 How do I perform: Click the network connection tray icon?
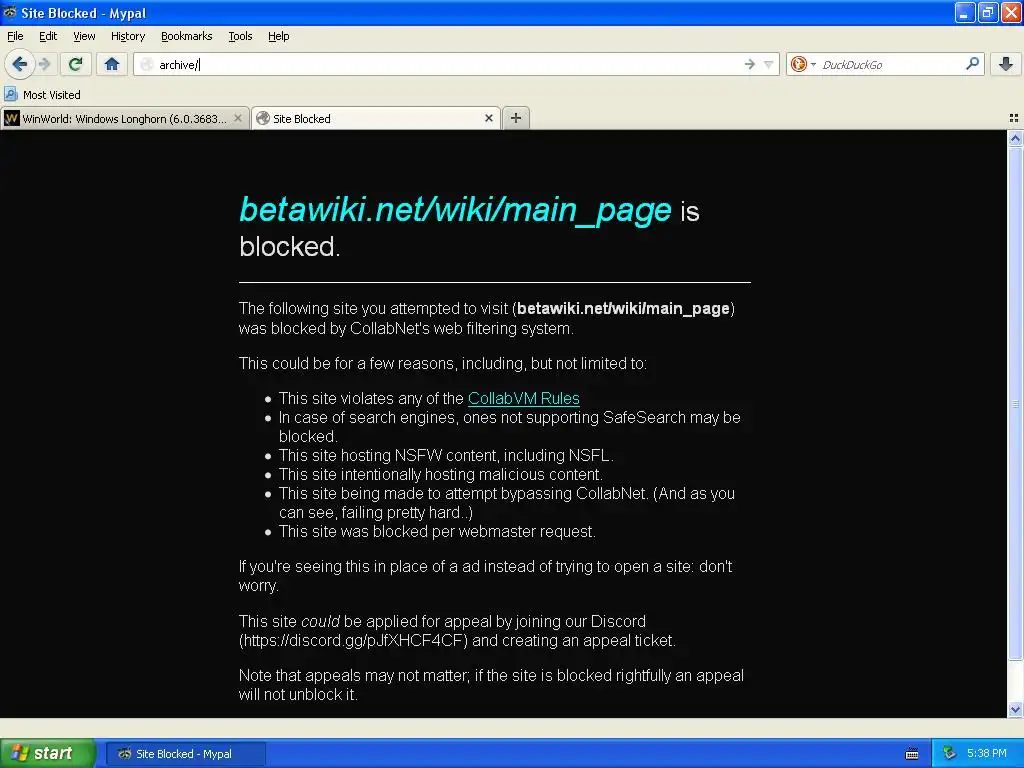(949, 754)
